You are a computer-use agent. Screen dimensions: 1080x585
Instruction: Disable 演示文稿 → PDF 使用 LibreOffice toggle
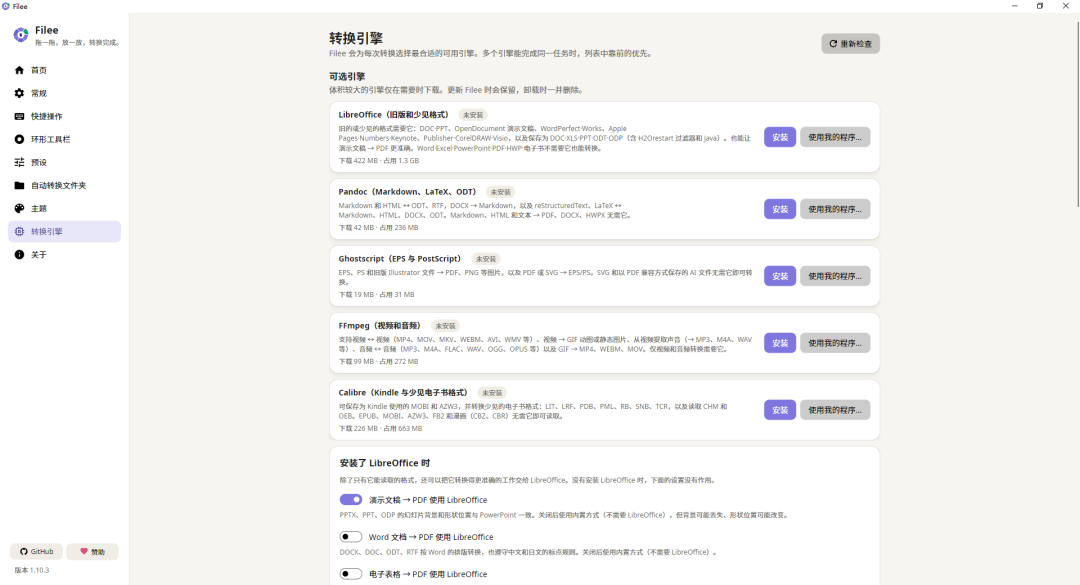point(351,500)
